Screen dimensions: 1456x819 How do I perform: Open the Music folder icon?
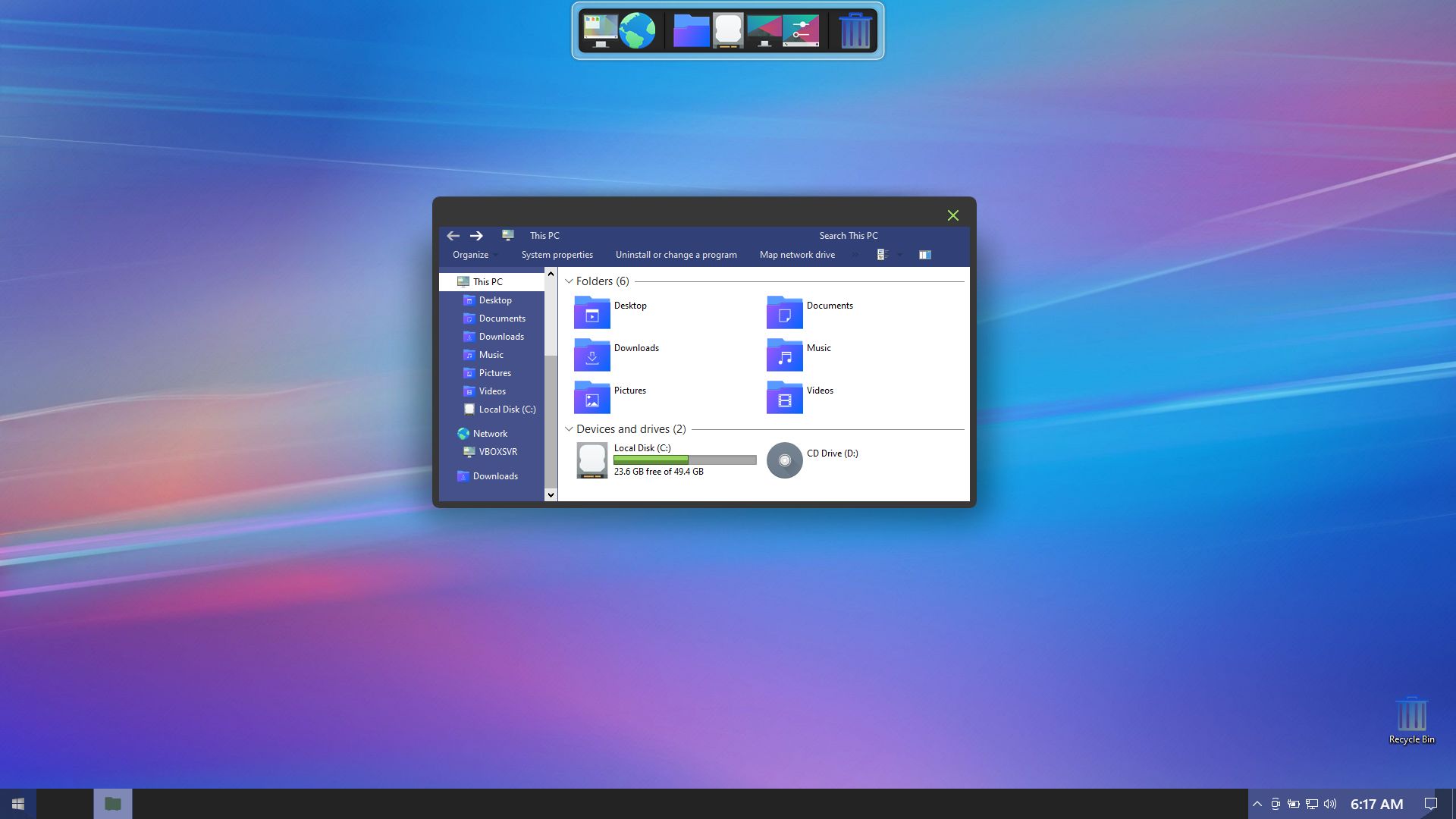[784, 354]
